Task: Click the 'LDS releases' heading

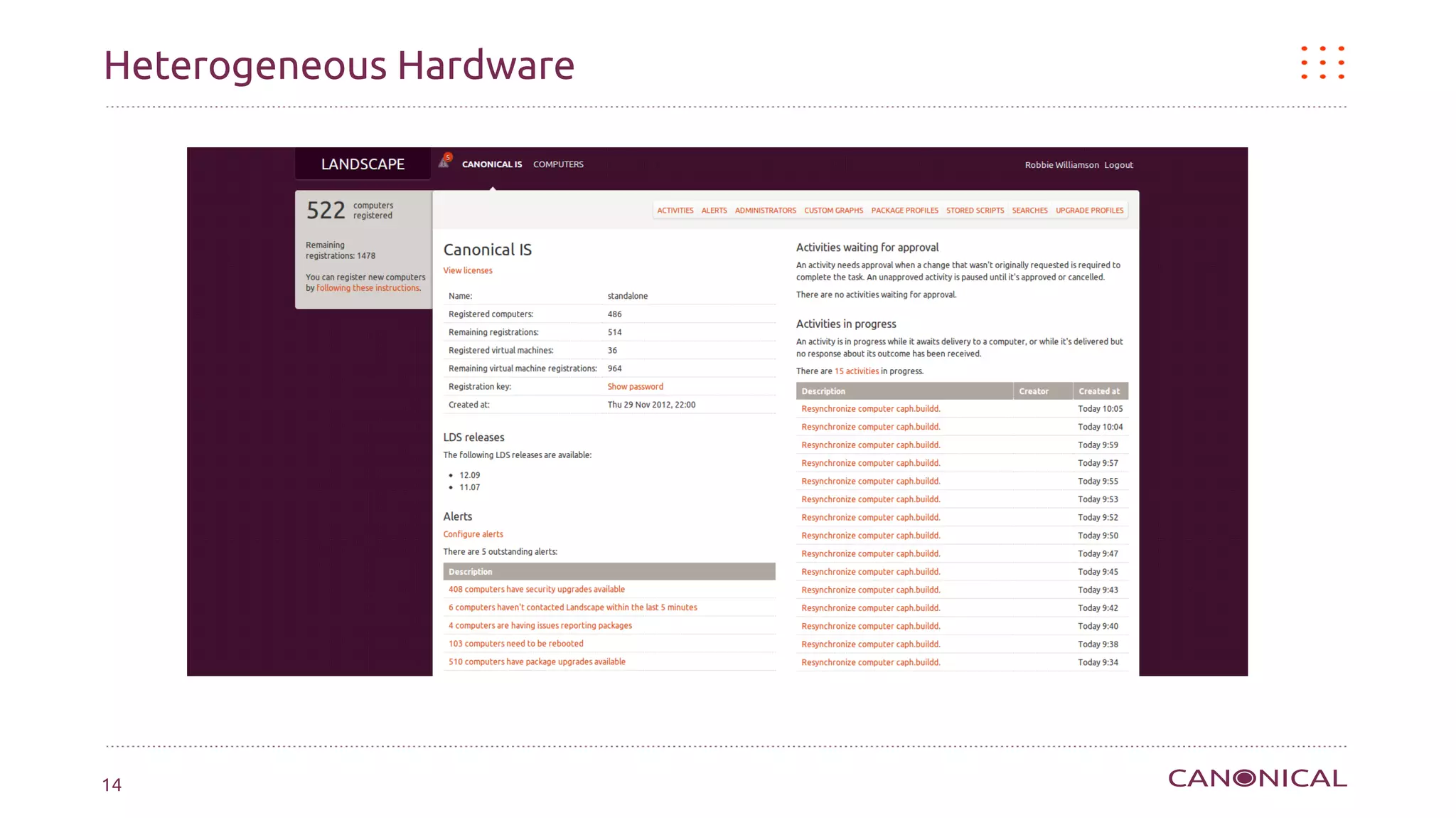Action: (x=473, y=437)
